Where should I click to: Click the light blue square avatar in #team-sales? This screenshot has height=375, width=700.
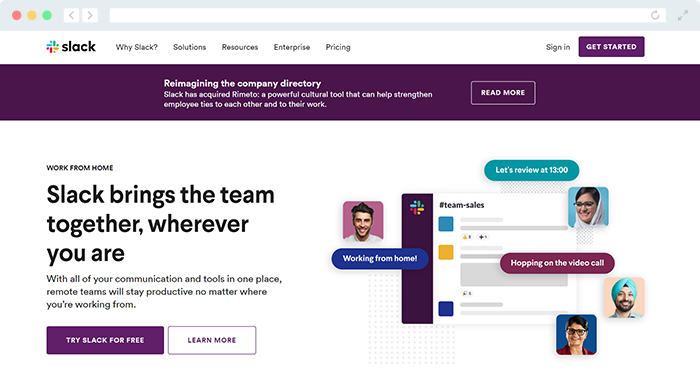click(x=446, y=224)
